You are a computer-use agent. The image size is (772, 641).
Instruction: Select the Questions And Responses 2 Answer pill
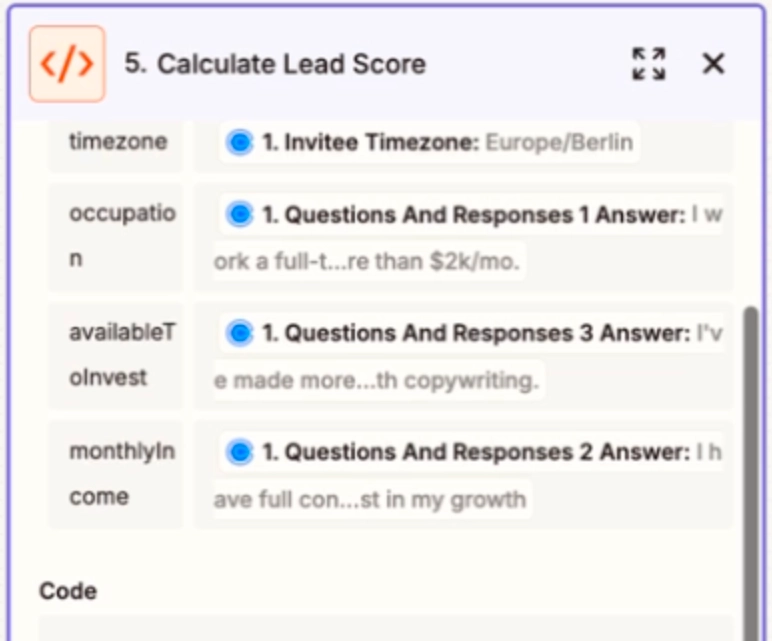pos(472,452)
